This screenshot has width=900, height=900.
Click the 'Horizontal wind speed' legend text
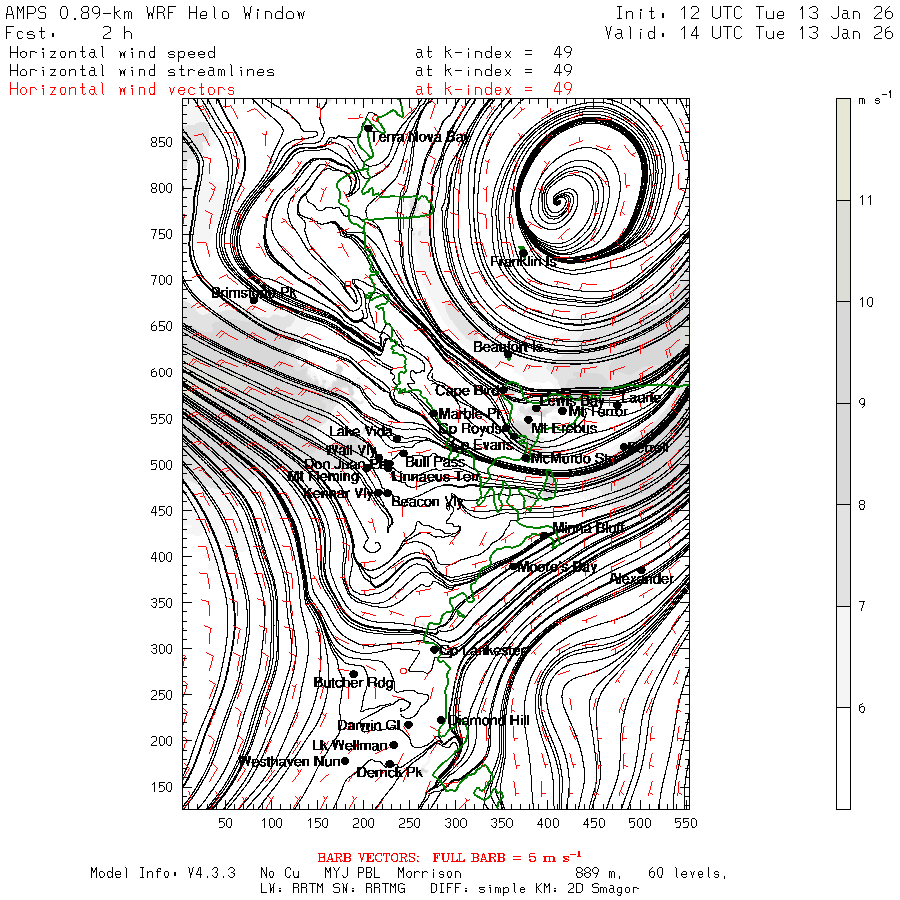[x=112, y=53]
